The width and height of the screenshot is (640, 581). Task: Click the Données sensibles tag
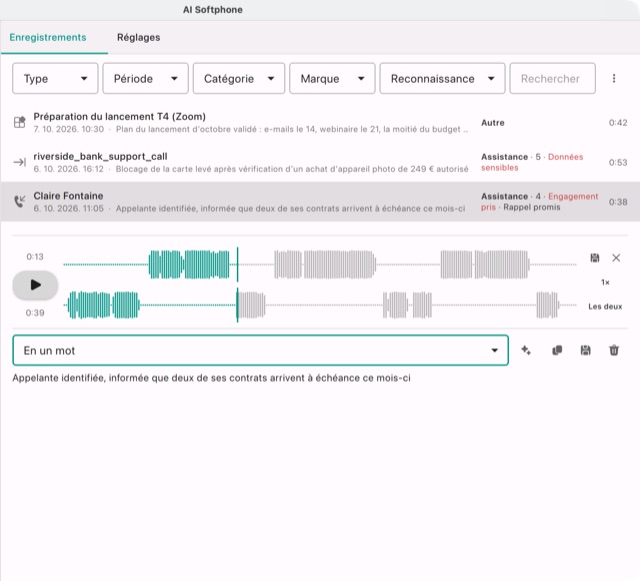point(532,162)
